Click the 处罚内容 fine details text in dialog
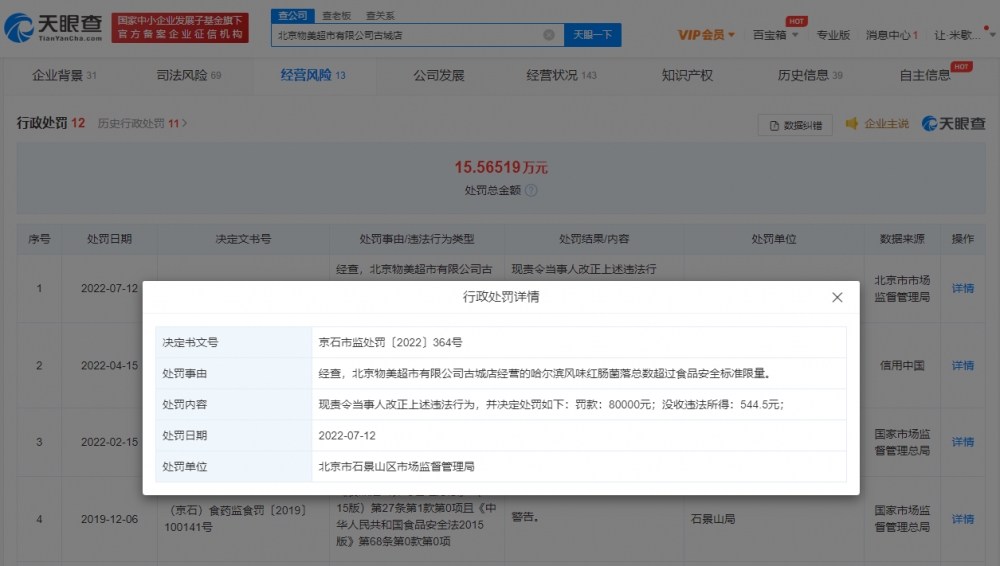The height and width of the screenshot is (566, 1000). [551, 405]
